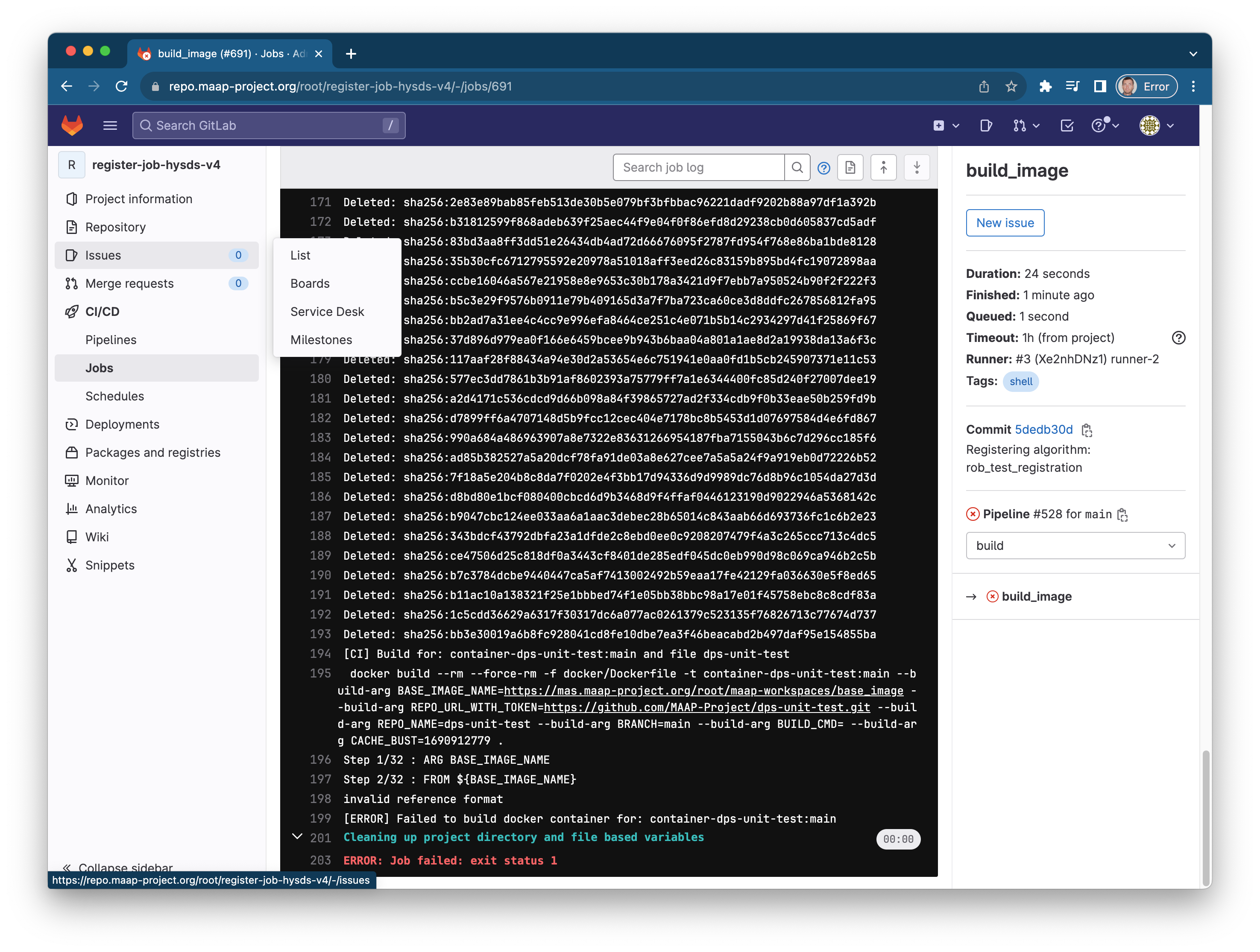Focus the Search GitLab field

[269, 125]
